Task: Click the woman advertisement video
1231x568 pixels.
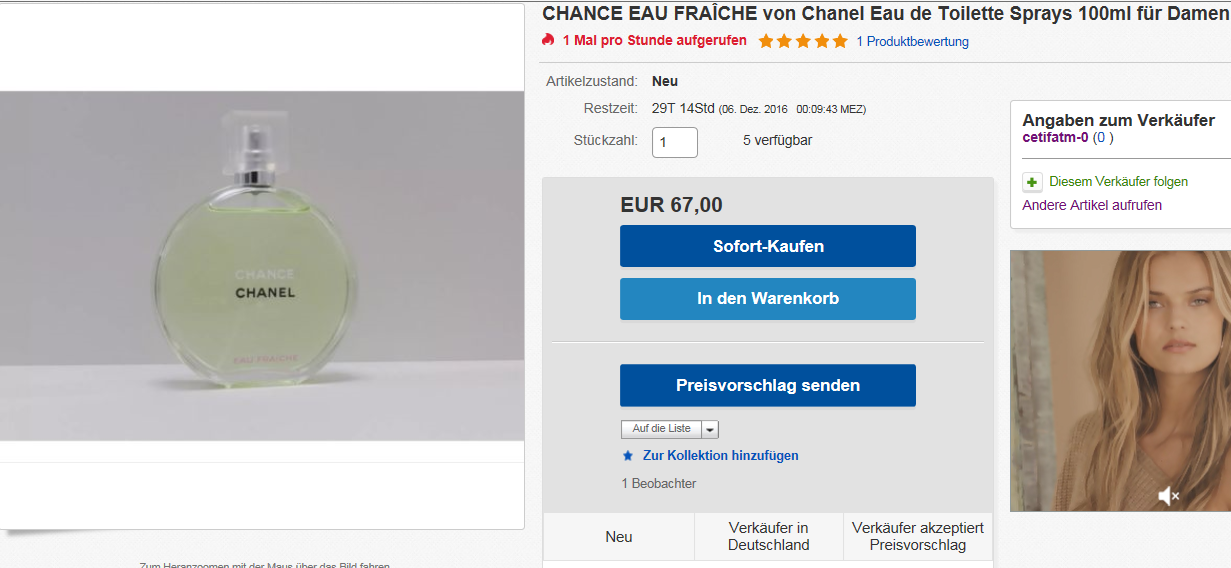Action: [1120, 381]
